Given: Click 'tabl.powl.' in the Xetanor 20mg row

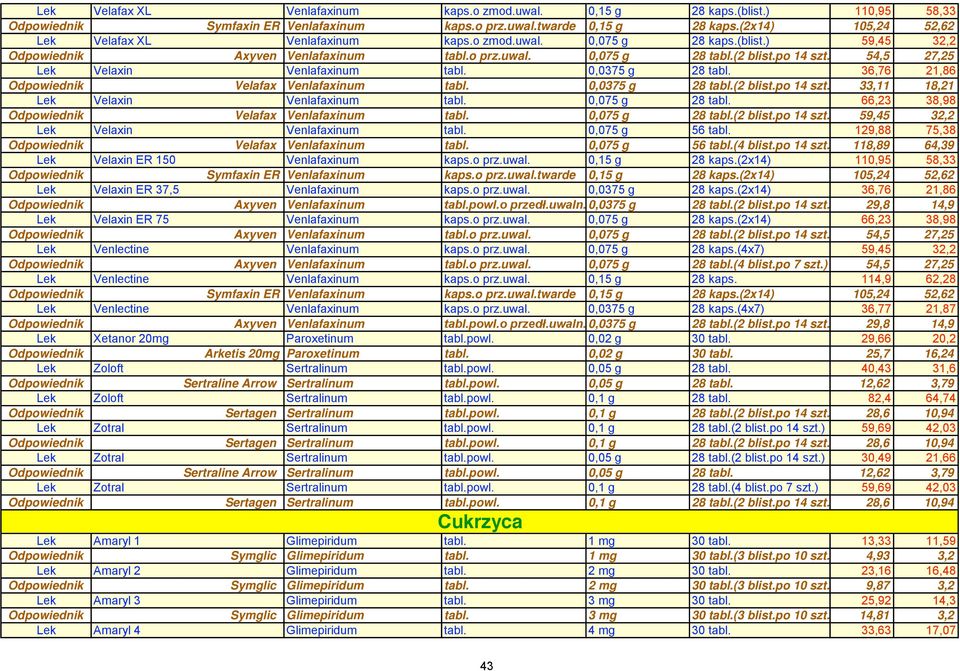Looking at the screenshot, I should click(468, 339).
